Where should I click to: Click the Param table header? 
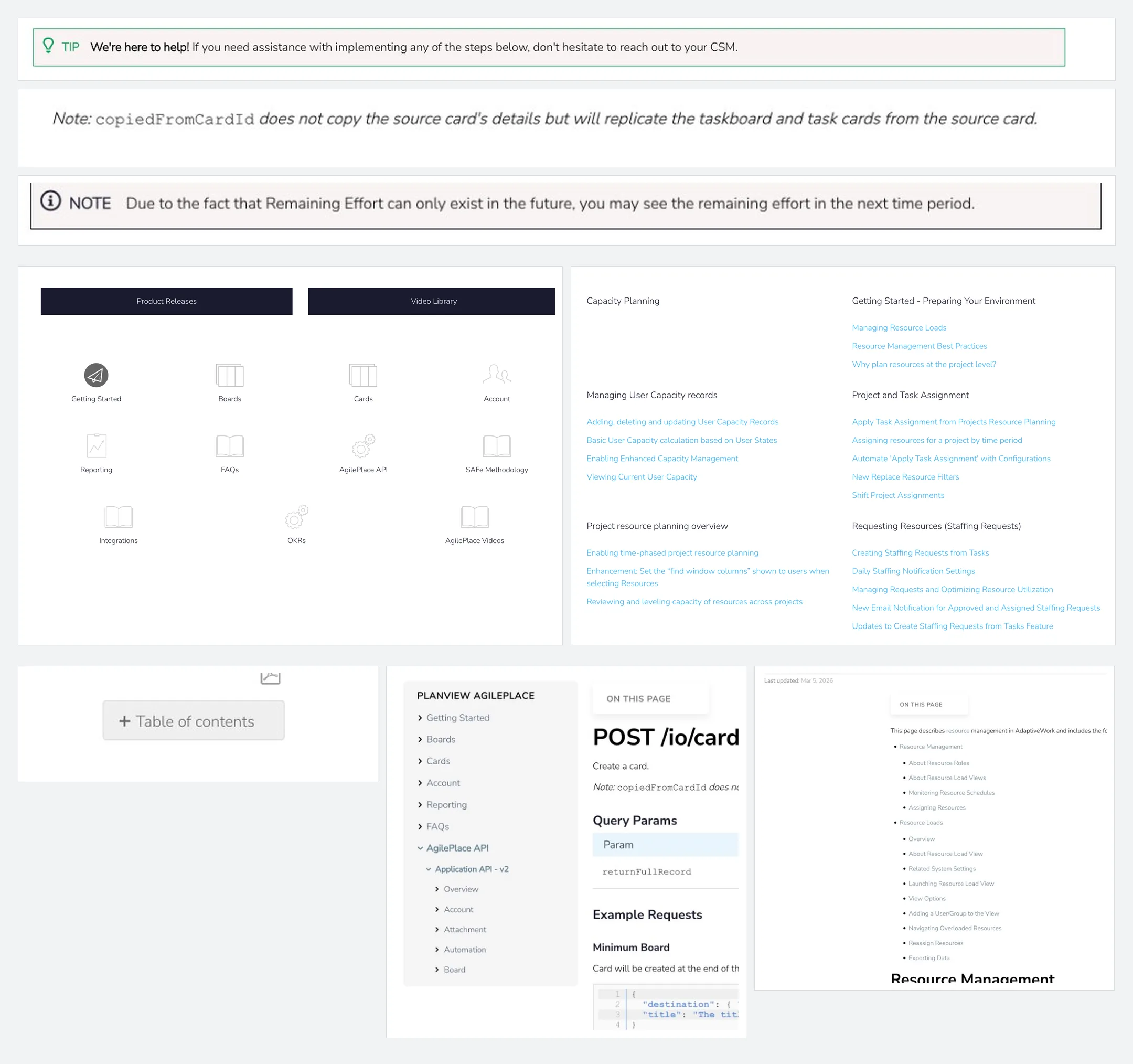pos(665,845)
